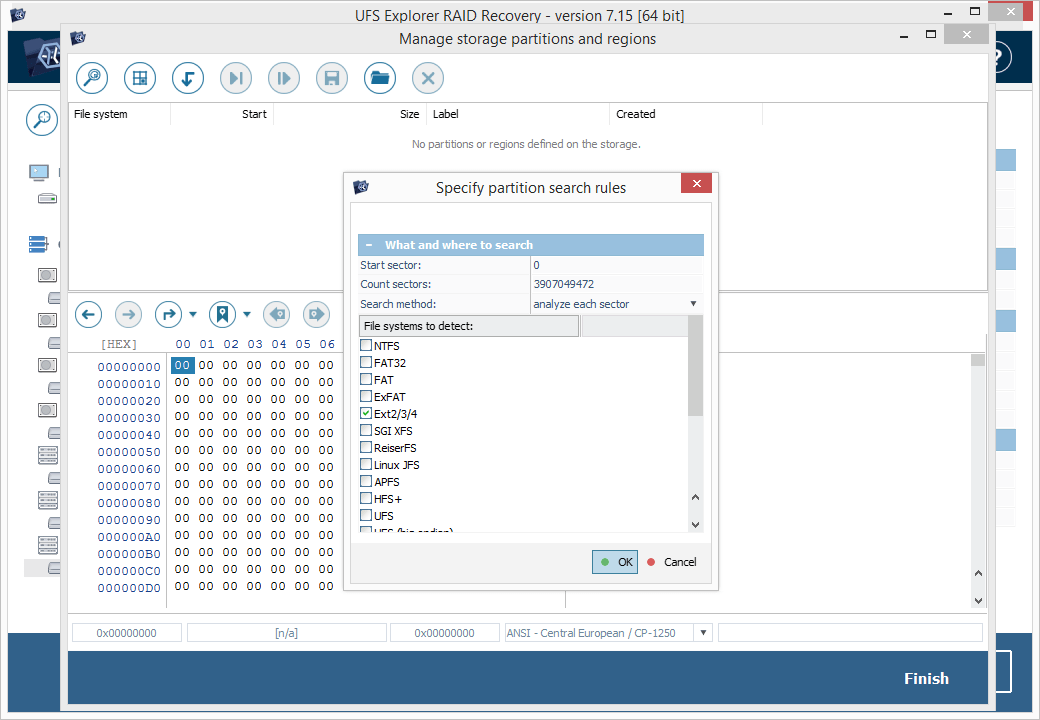Click the down-arrow jump toolbar icon

[188, 78]
